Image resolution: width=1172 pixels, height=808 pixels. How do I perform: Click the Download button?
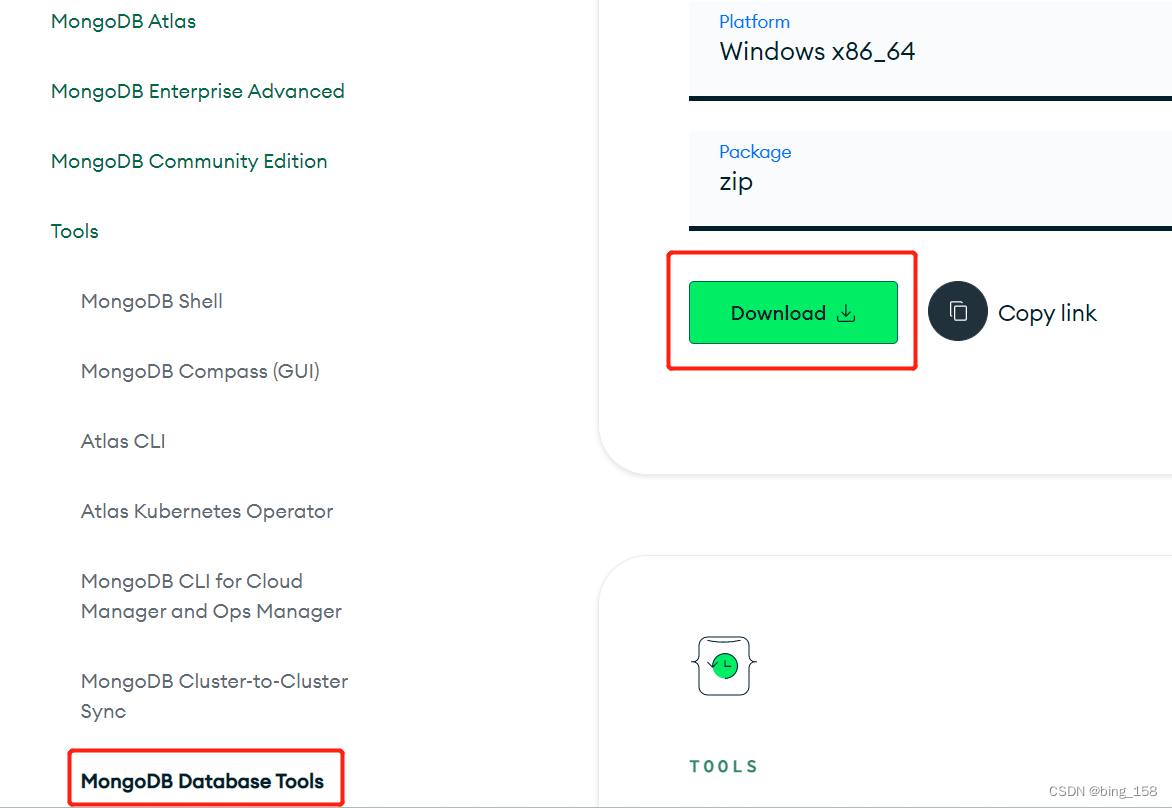[791, 313]
